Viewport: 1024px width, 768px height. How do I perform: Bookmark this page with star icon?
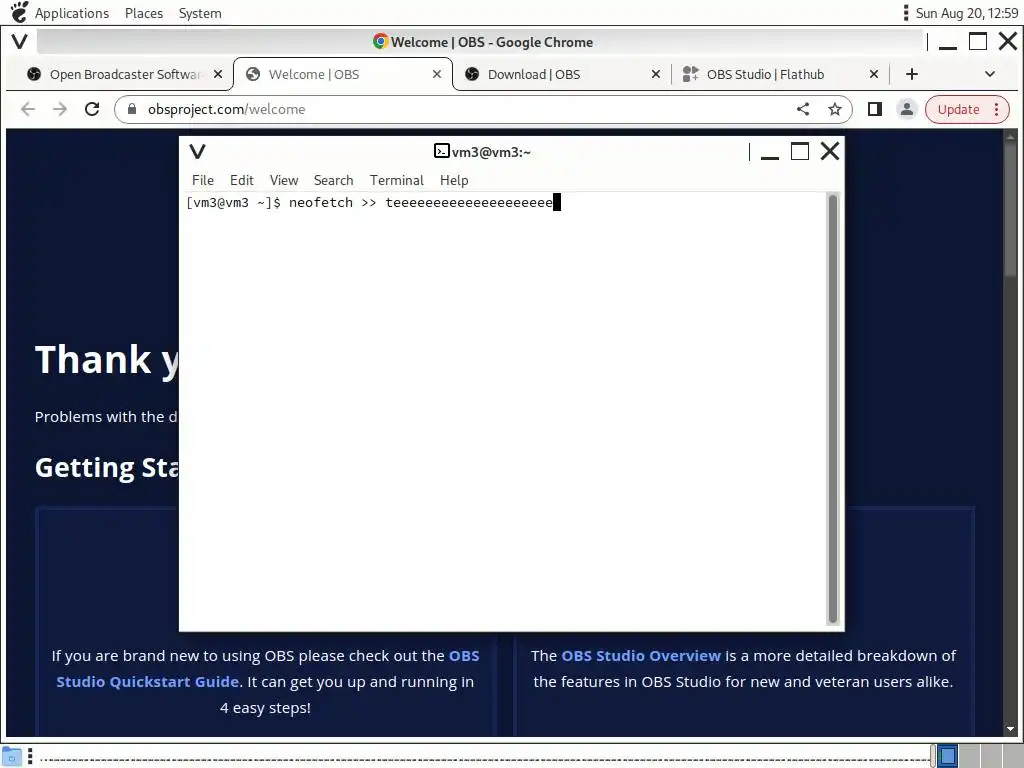[835, 109]
